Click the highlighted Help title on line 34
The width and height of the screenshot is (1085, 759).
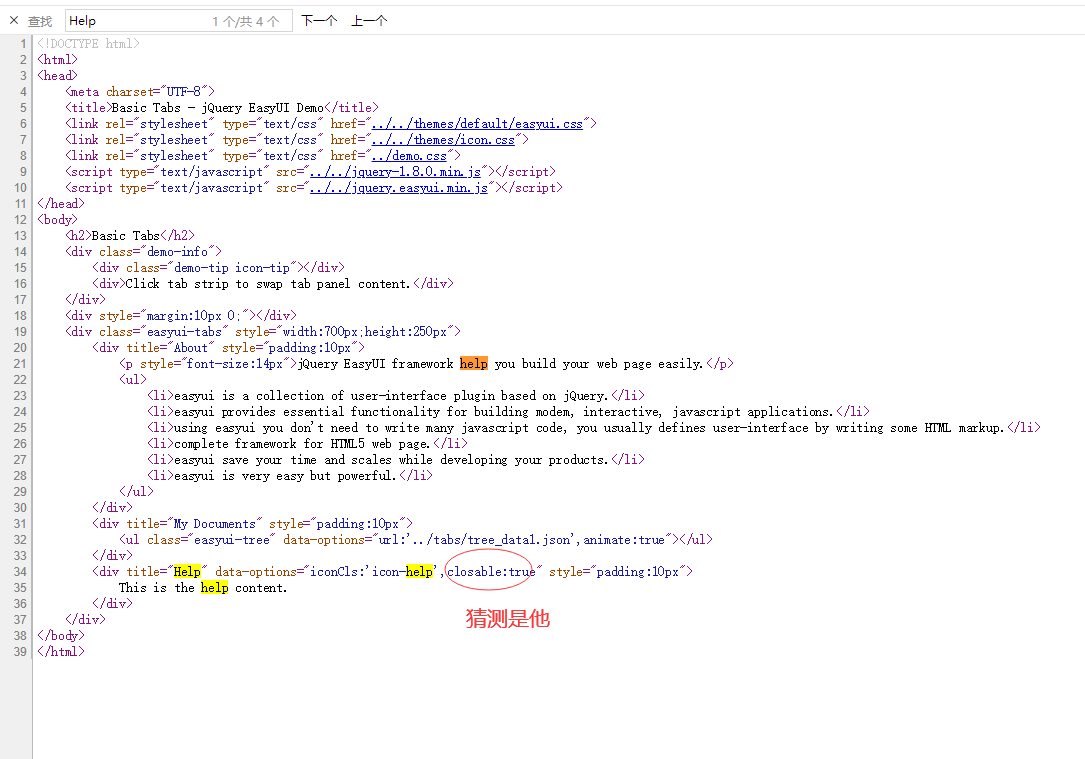pos(187,571)
